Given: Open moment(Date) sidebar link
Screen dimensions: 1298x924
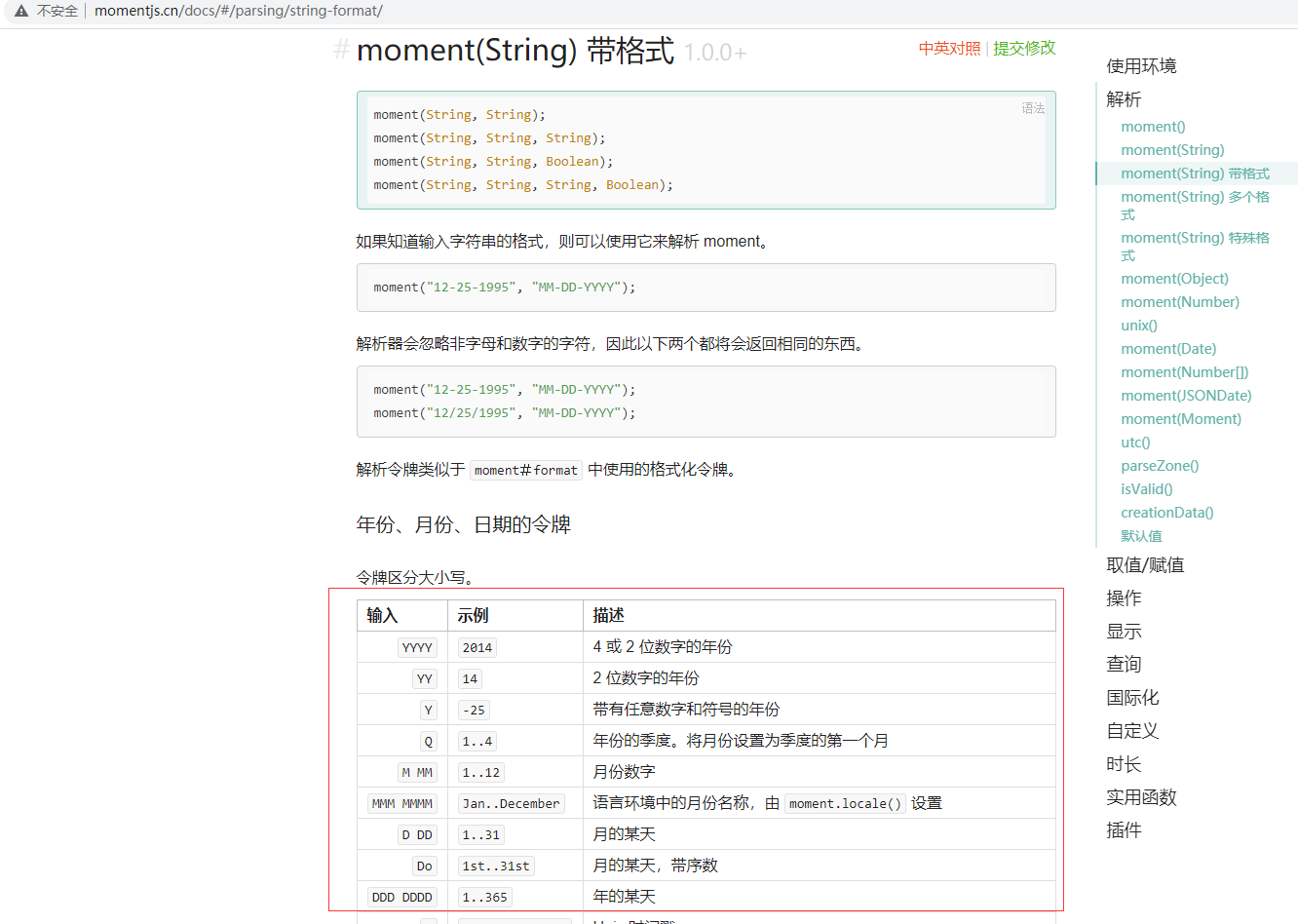Looking at the screenshot, I should [1168, 349].
